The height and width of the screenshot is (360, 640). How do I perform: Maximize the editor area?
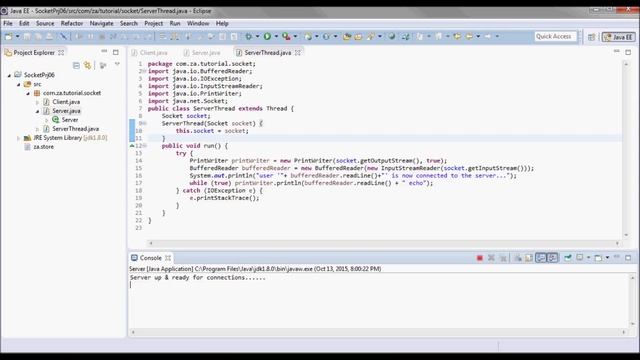pos(628,52)
